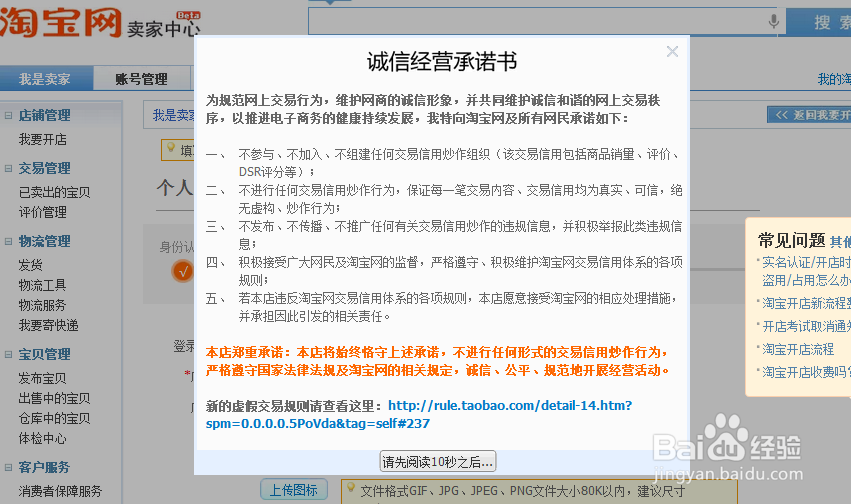Click the Taobao 淘宝网 logo
Image resolution: width=851 pixels, height=504 pixels.
60,25
